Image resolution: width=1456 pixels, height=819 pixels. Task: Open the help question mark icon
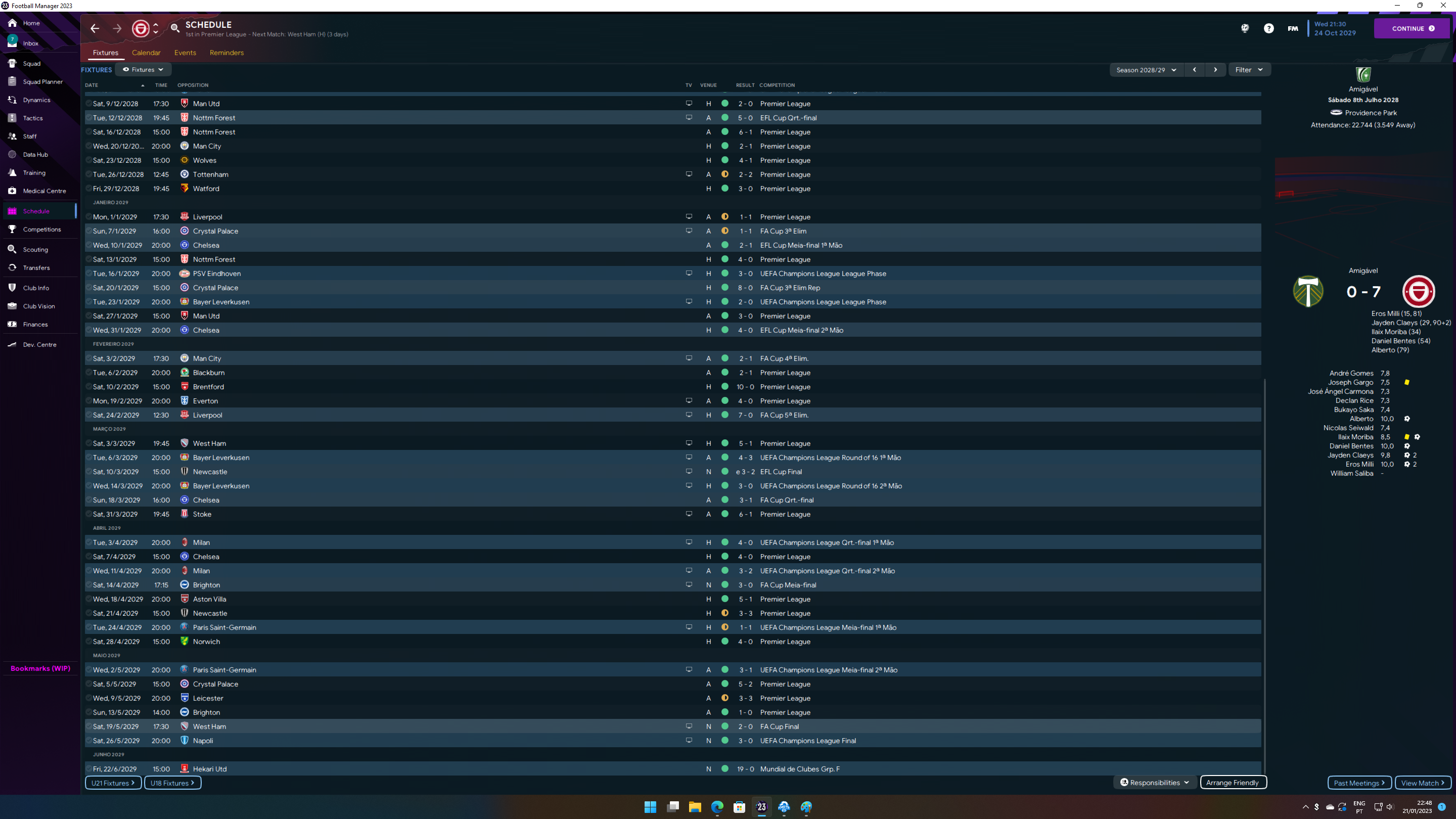coord(1269,28)
